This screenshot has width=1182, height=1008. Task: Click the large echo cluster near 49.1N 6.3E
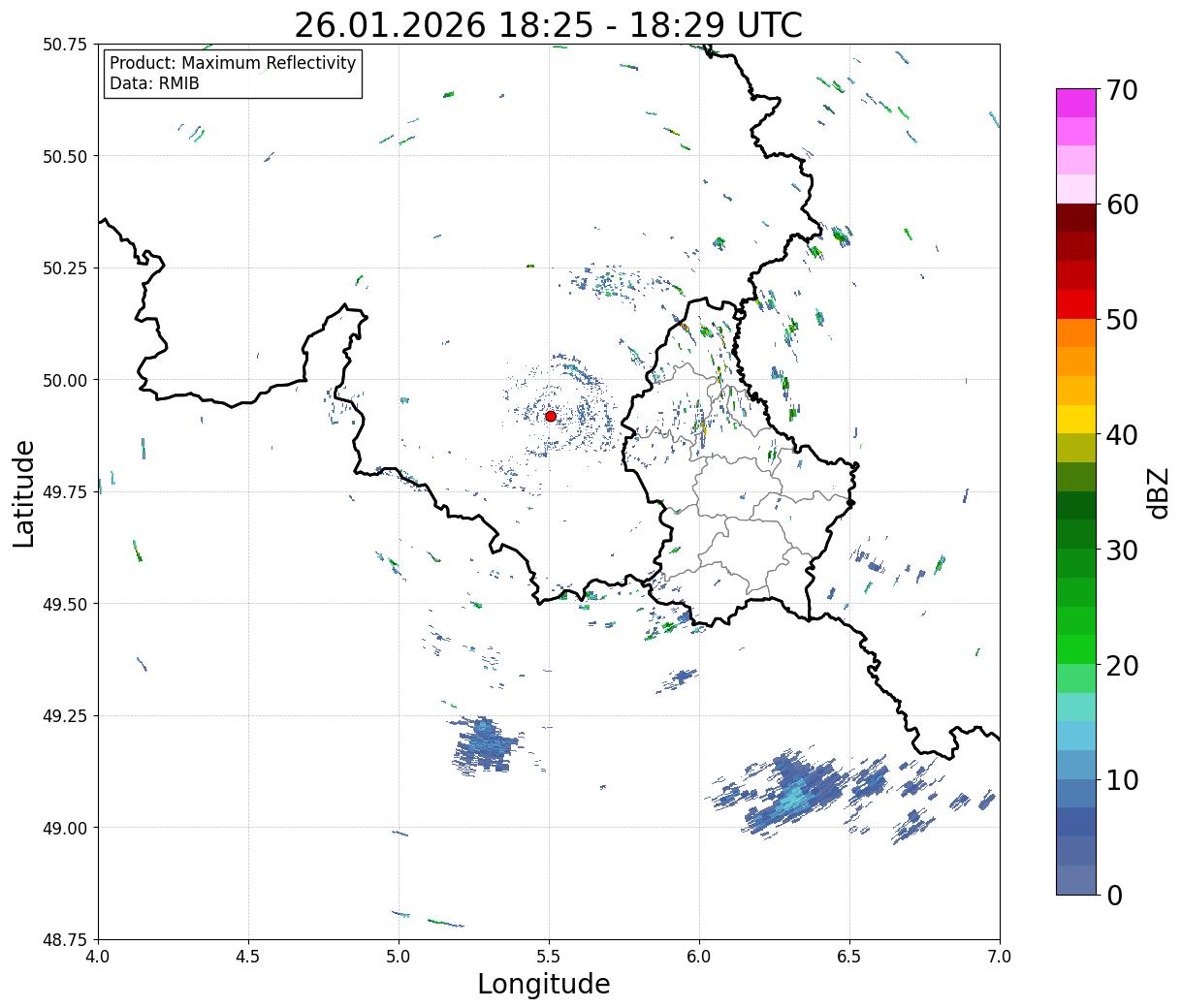797,793
